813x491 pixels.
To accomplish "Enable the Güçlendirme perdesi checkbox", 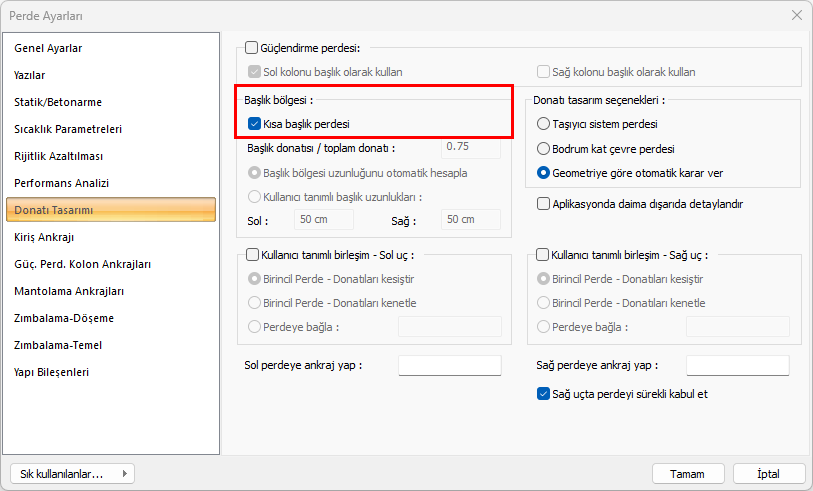I will (252, 48).
